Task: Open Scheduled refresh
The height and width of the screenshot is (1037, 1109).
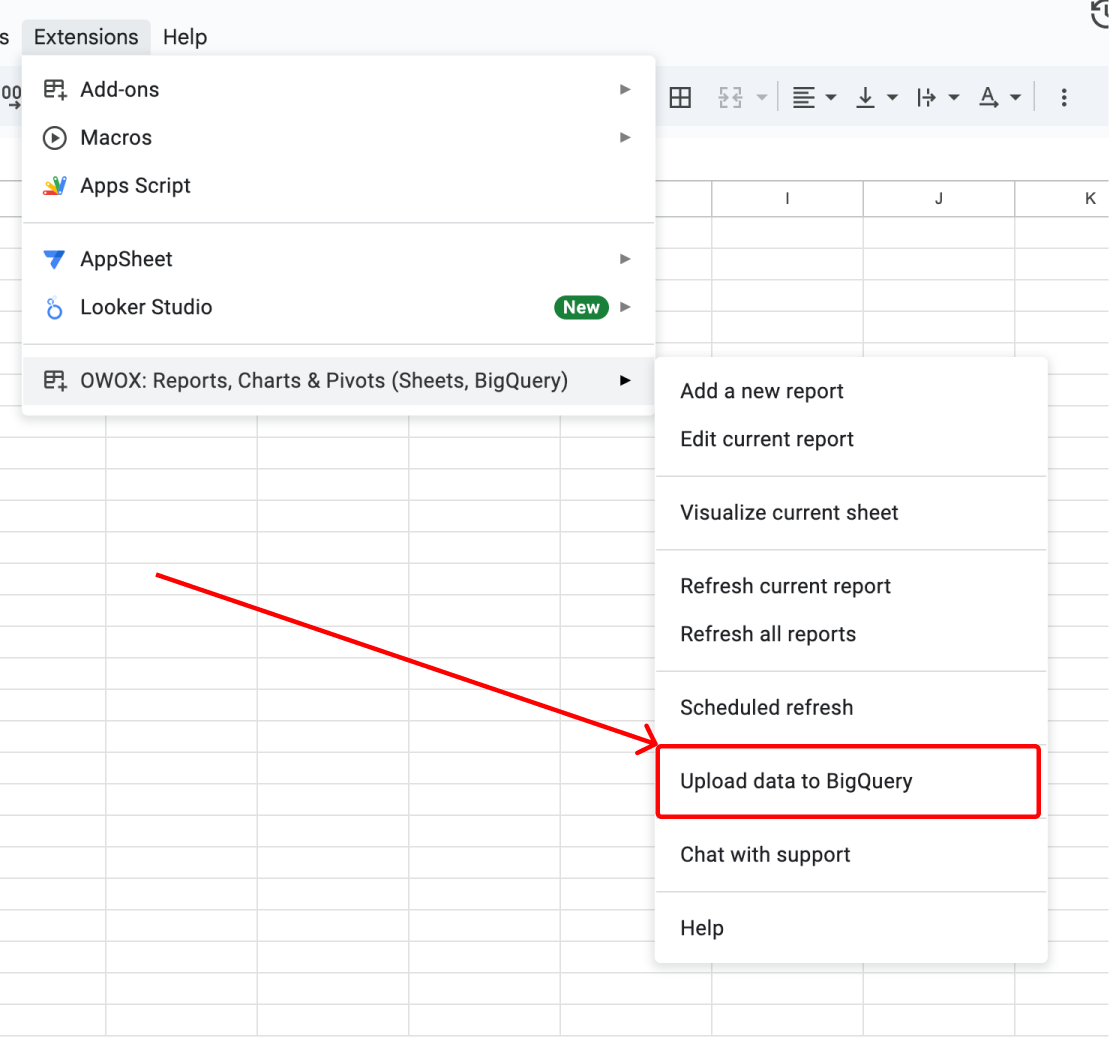Action: click(851, 708)
